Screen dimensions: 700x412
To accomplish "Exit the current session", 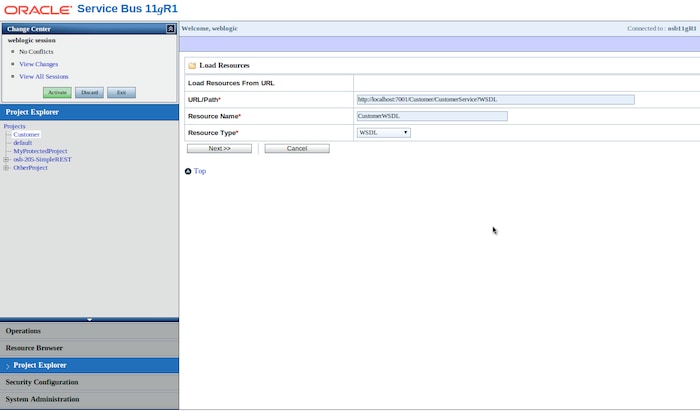I will 121,92.
